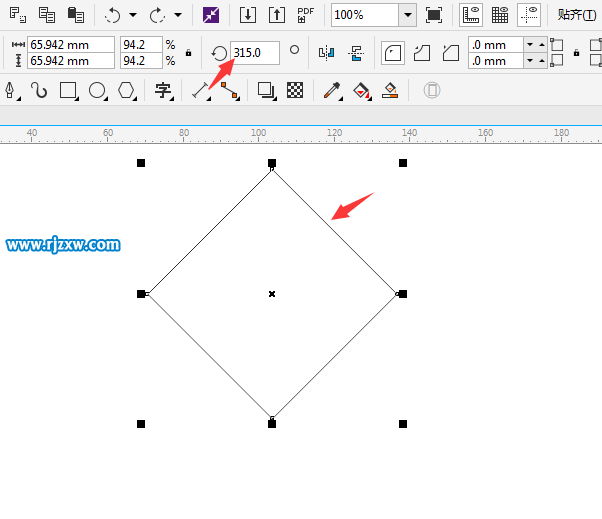The height and width of the screenshot is (519, 602).
Task: Click the 100% zoom level field
Action: pyautogui.click(x=365, y=15)
